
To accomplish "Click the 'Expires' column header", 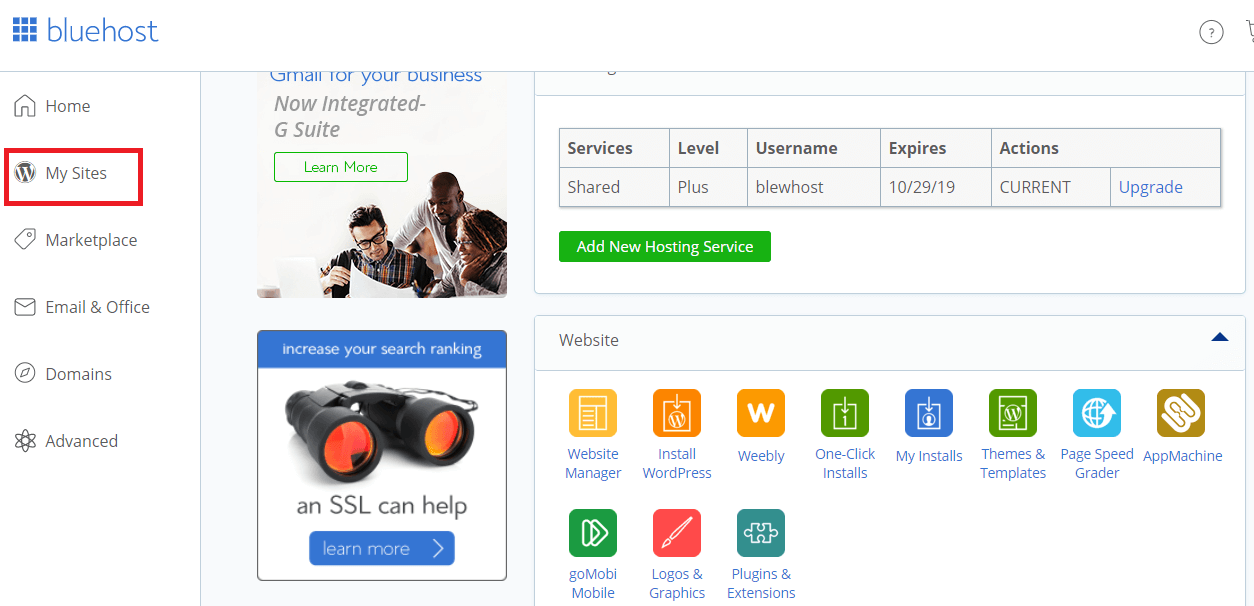I will tap(936, 148).
